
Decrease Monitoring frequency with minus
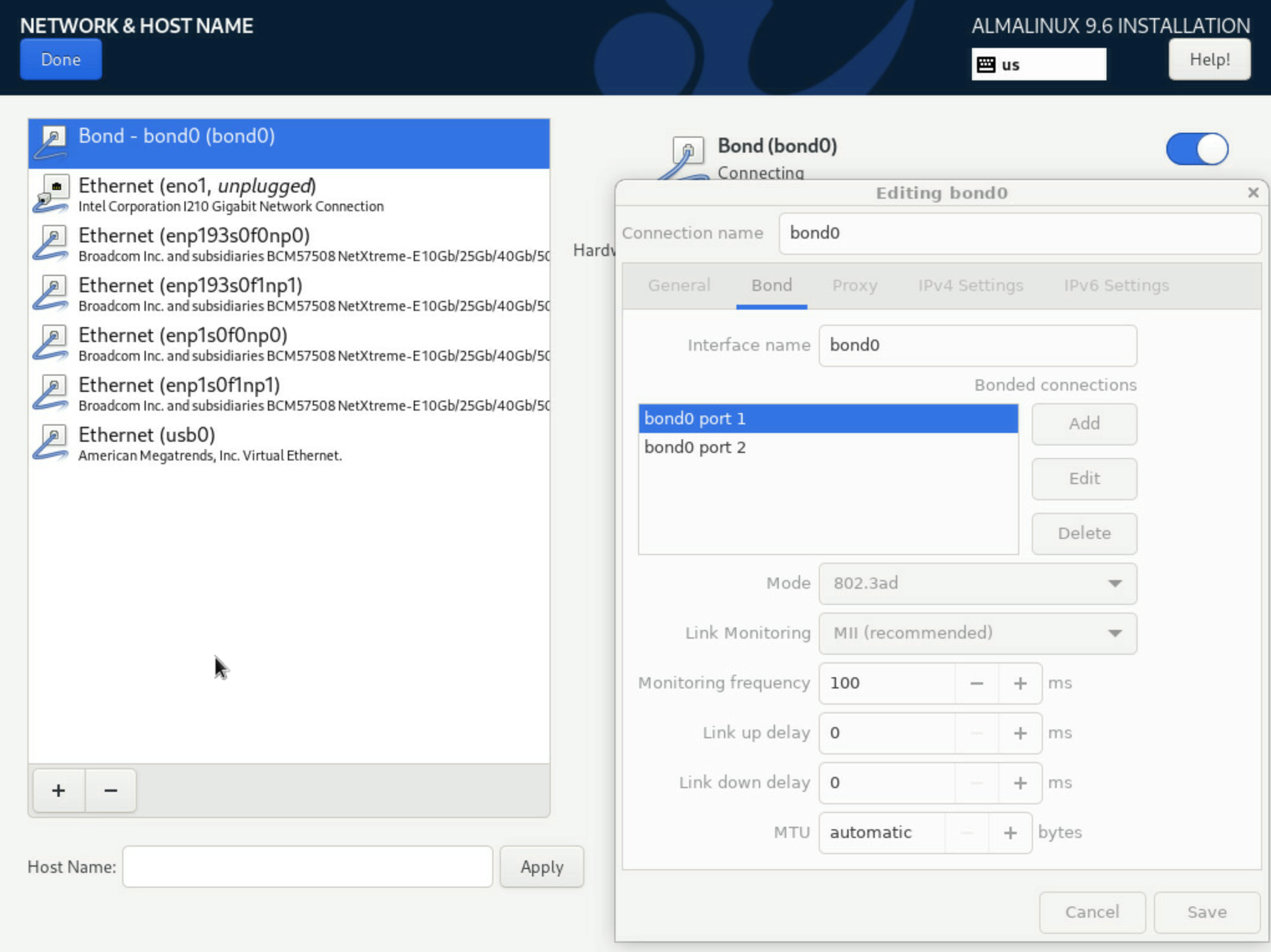point(976,683)
